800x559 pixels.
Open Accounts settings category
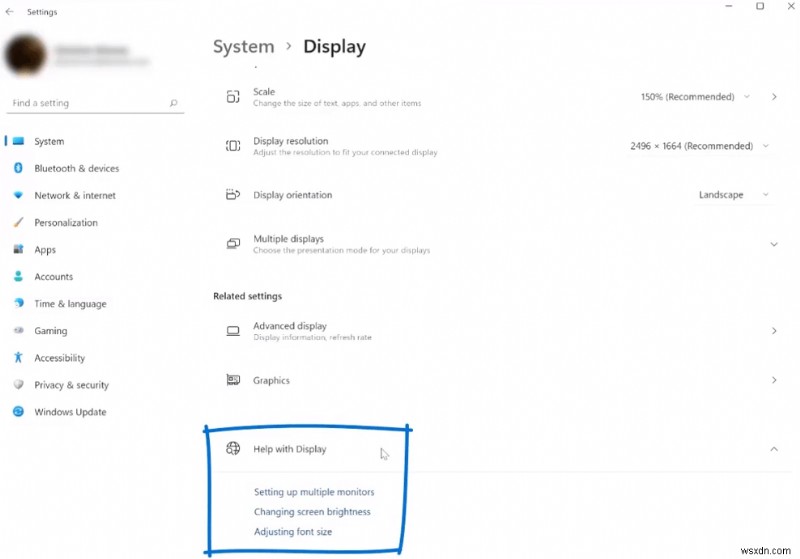coord(54,276)
